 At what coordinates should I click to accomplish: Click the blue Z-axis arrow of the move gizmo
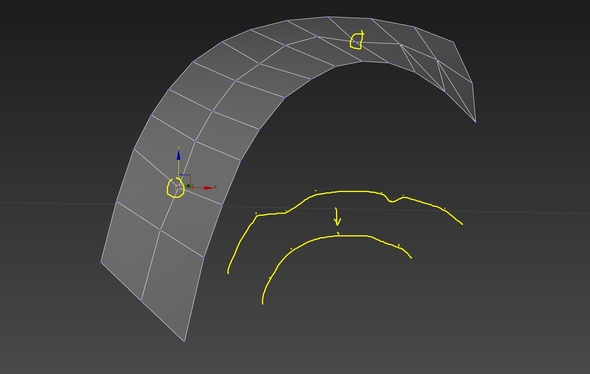tap(178, 155)
